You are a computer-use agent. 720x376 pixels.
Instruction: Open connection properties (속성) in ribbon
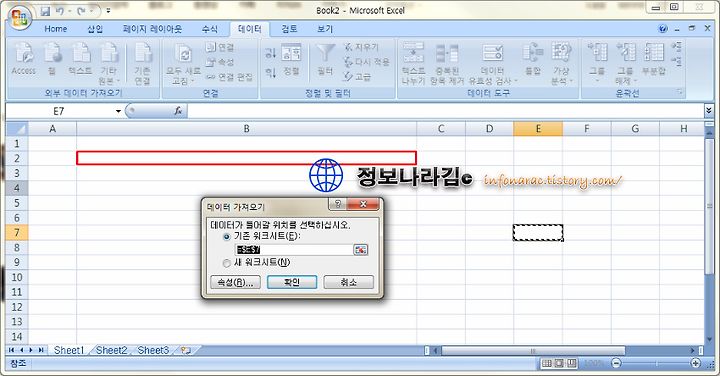click(220, 62)
